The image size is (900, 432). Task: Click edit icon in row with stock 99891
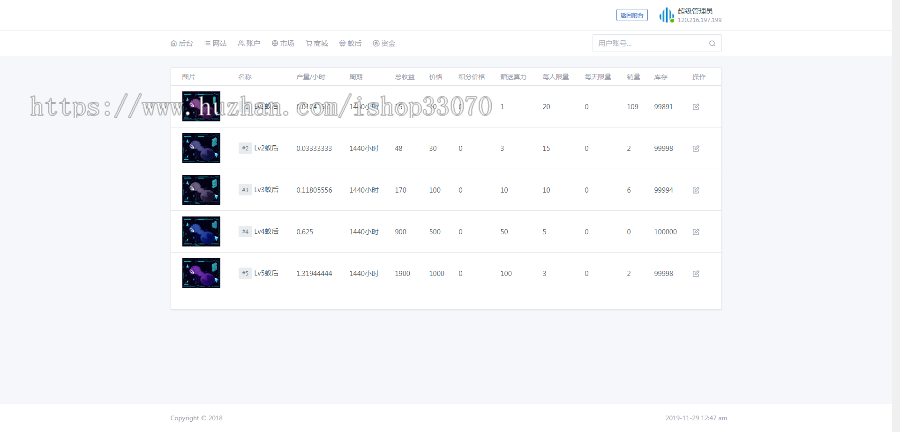(696, 107)
